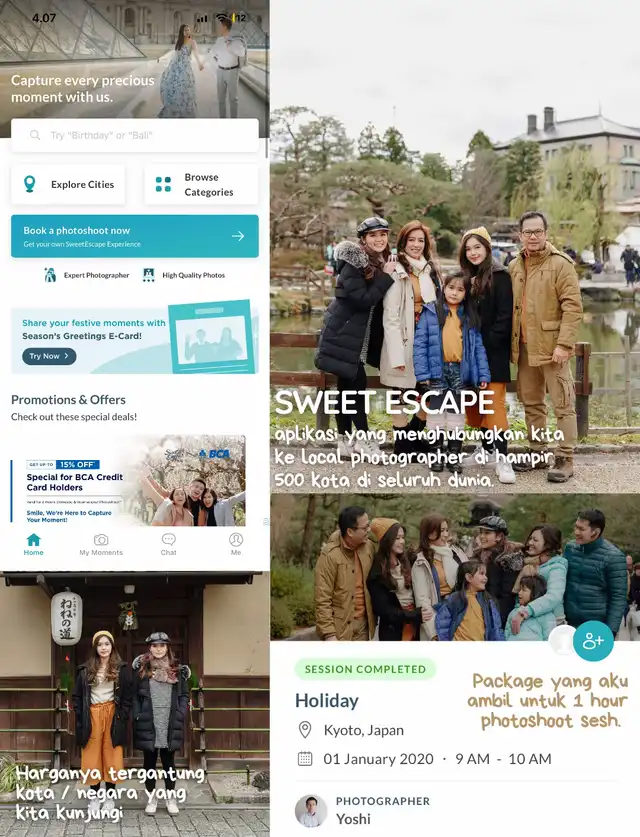Click the Try "Birthday" or "Bali" search field
Image resolution: width=640 pixels, height=837 pixels.
(x=135, y=136)
